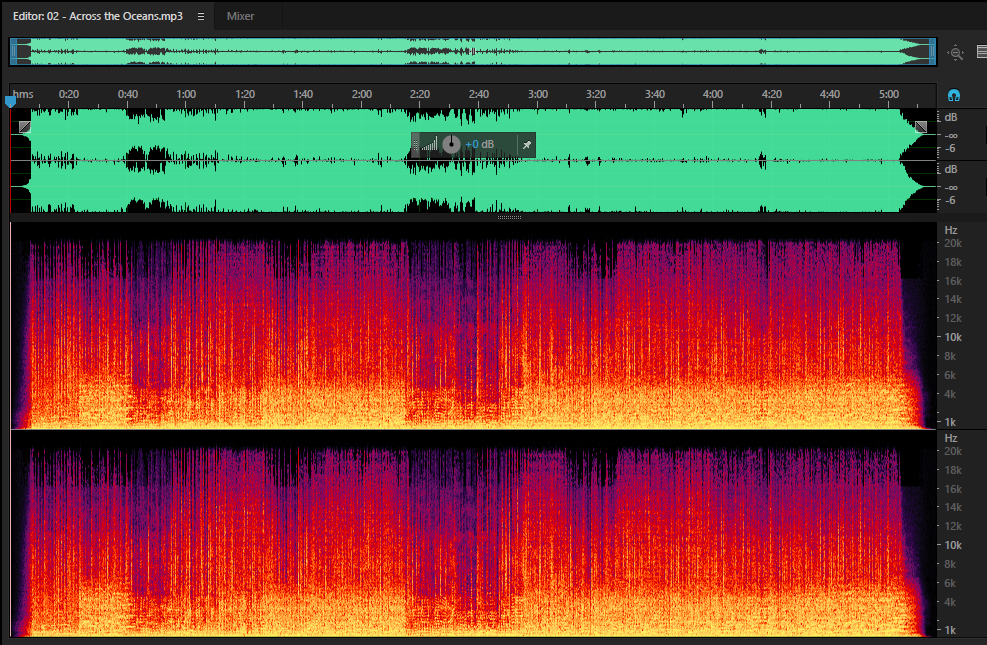
Task: Click the fade-out handle on the waveform
Action: point(920,126)
